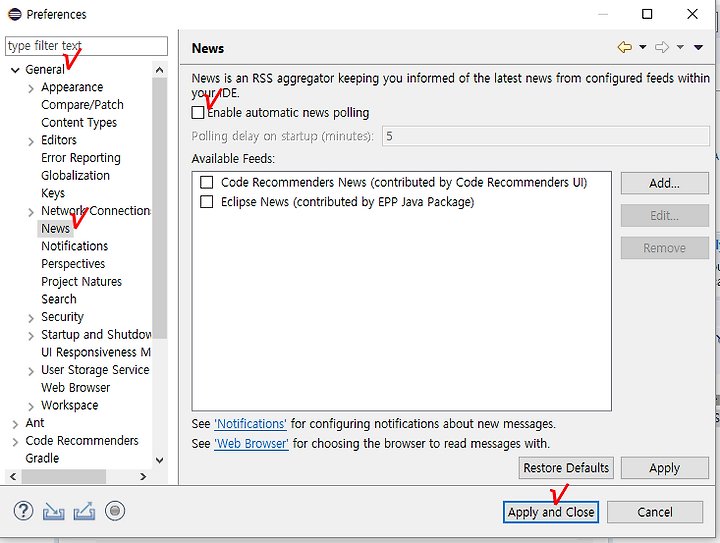This screenshot has width=720, height=543.
Task: Click the Oomph preference recorder icon
Action: pyautogui.click(x=115, y=511)
